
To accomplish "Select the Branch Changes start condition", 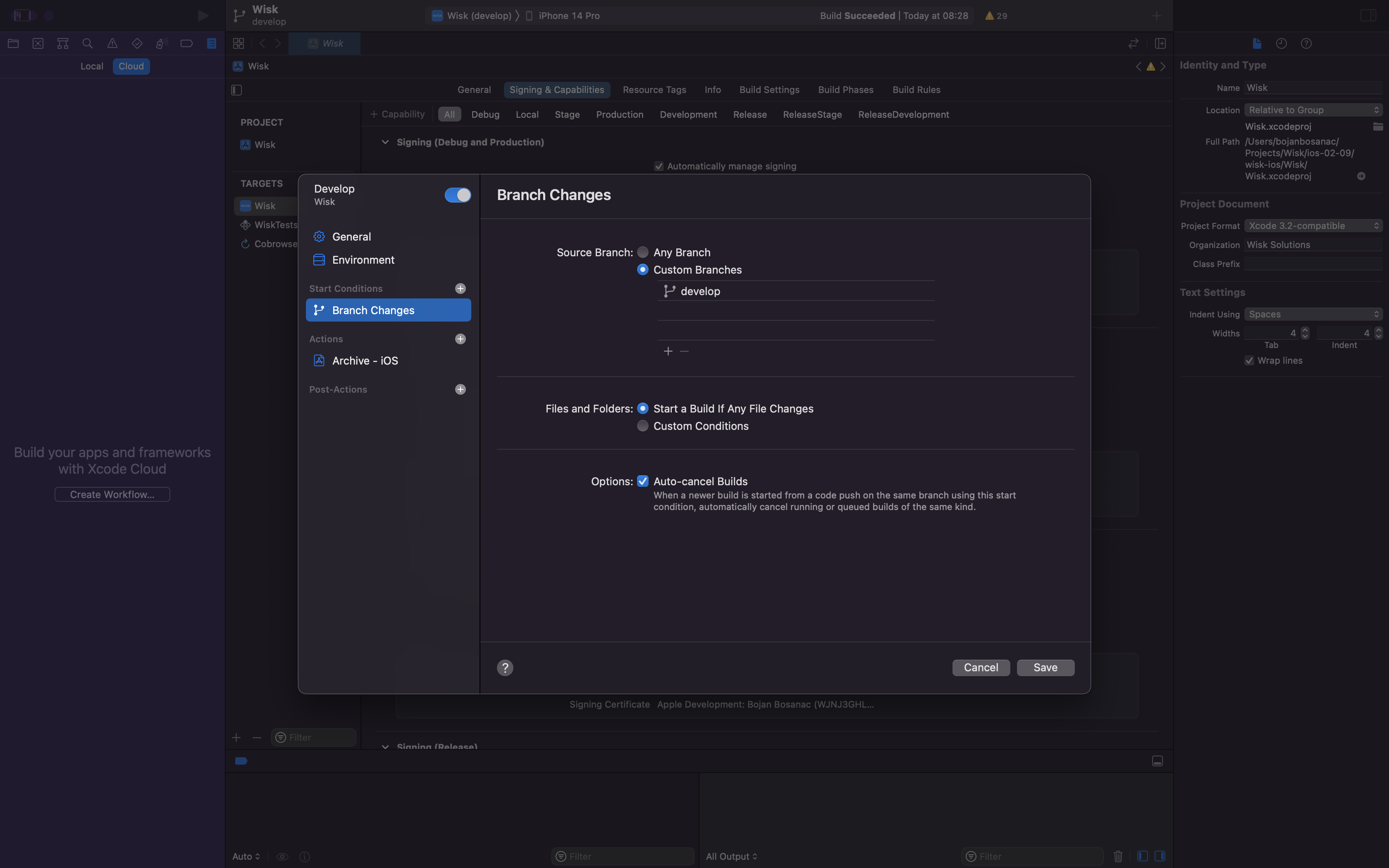I will point(389,310).
